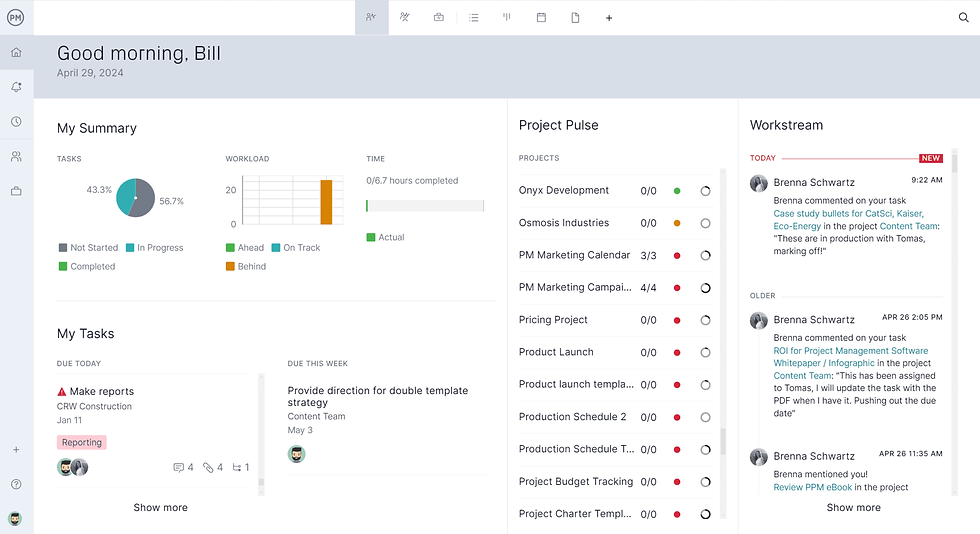Viewport: 980px width, 534px height.
Task: Expand Workstream with Show more
Action: 853,507
